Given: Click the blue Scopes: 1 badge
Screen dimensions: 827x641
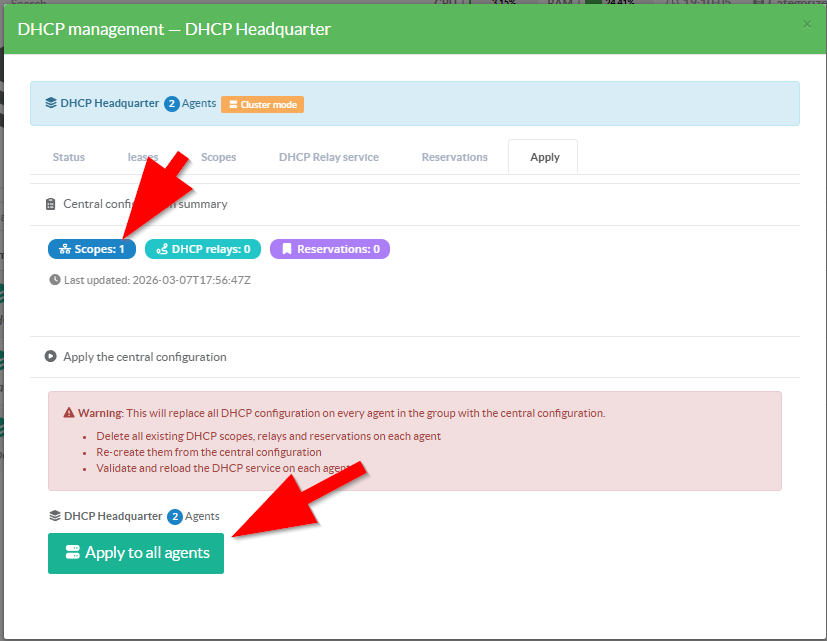Looking at the screenshot, I should 92,249.
